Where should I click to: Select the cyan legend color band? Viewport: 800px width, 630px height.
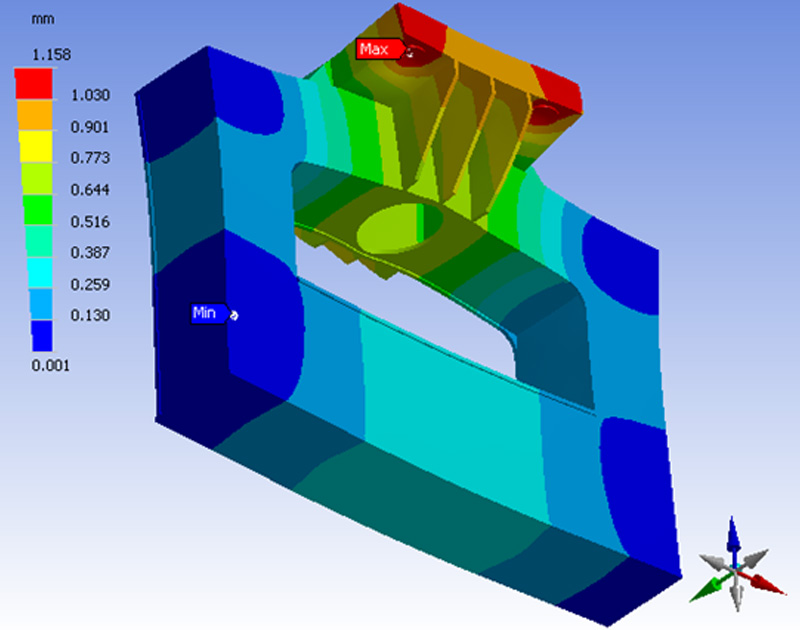pos(39,272)
